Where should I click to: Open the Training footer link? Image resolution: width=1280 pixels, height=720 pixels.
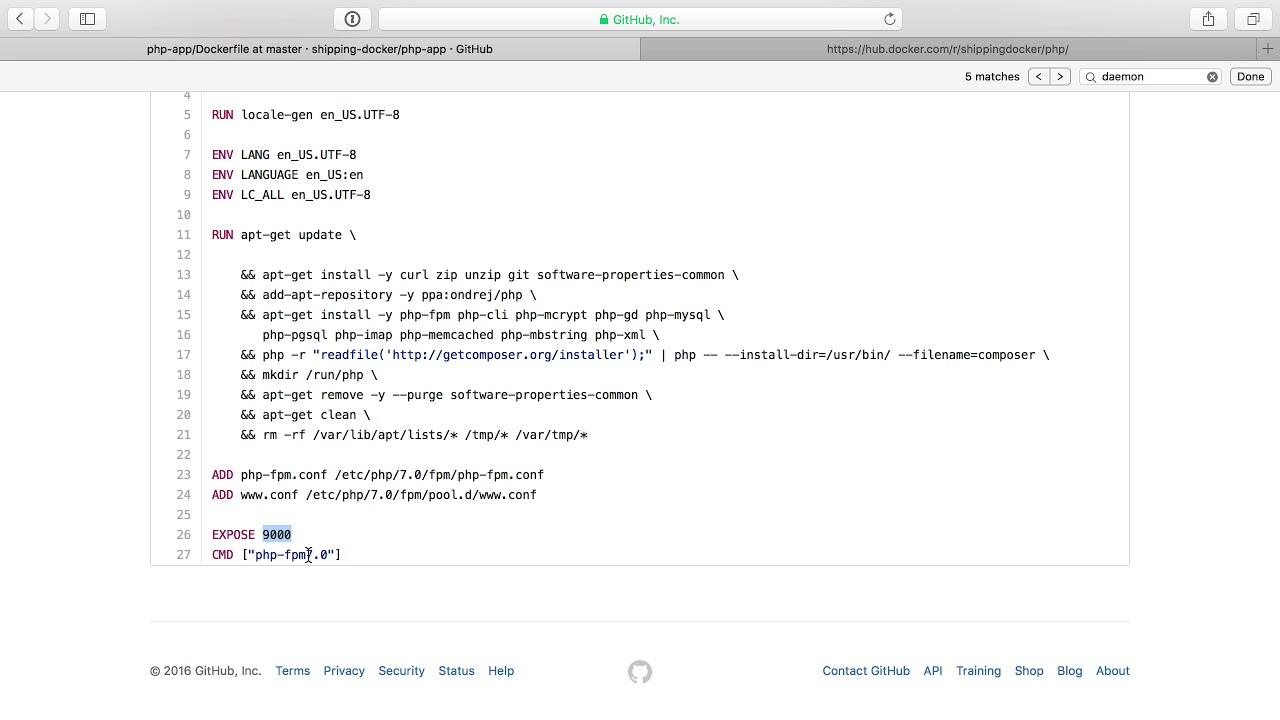point(978,671)
